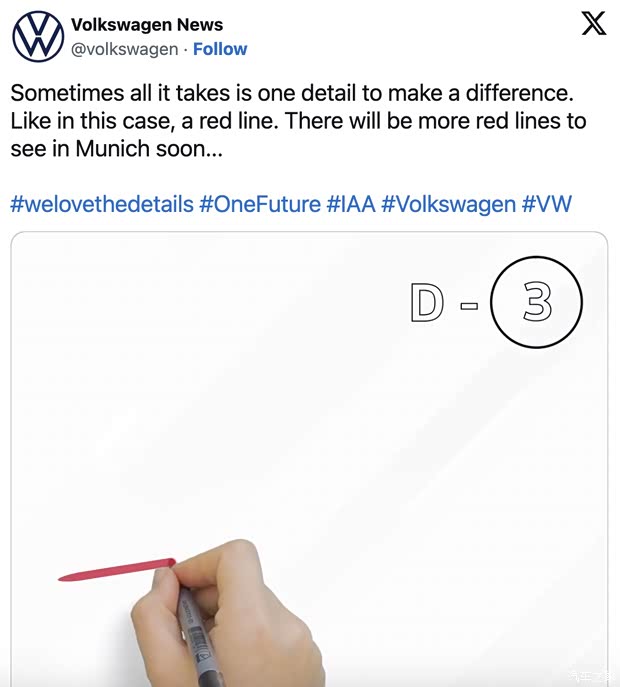Select the #IAA hashtag
Viewport: 620px width, 687px height.
351,204
